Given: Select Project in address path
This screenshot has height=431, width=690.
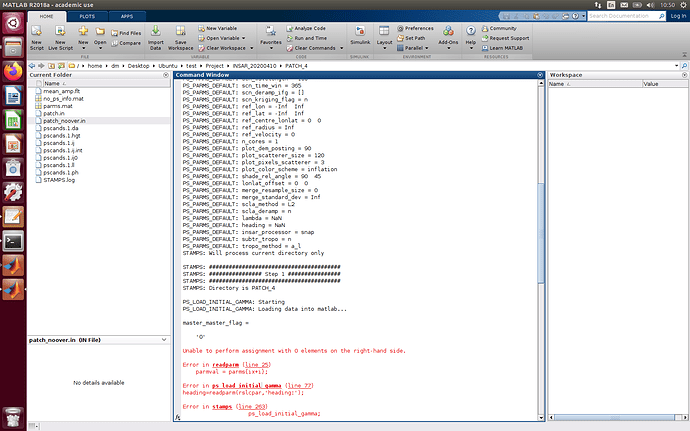Looking at the screenshot, I should [214, 66].
